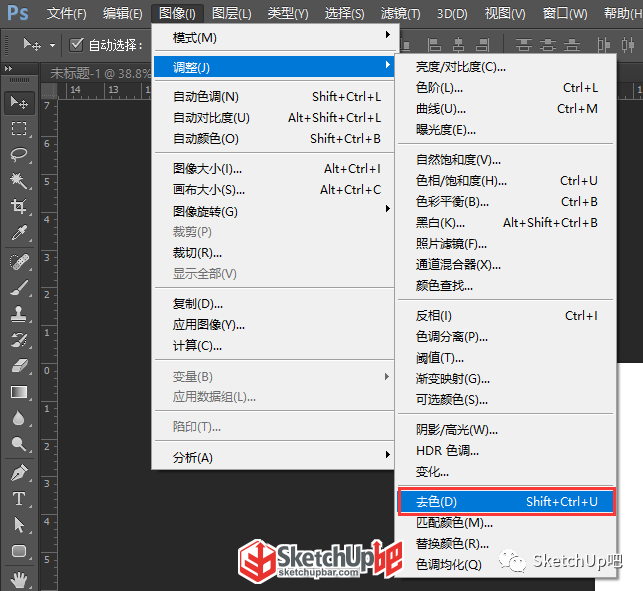Select the Rectangular Marquee tool
Image resolution: width=643 pixels, height=591 pixels.
[19, 128]
